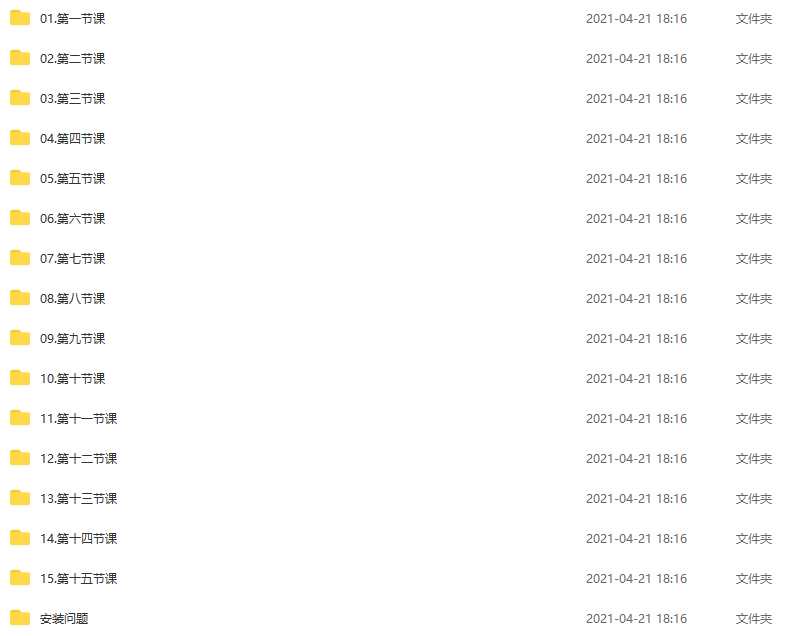
Task: Open the 01.第一节课 folder icon
Action: 20,18
